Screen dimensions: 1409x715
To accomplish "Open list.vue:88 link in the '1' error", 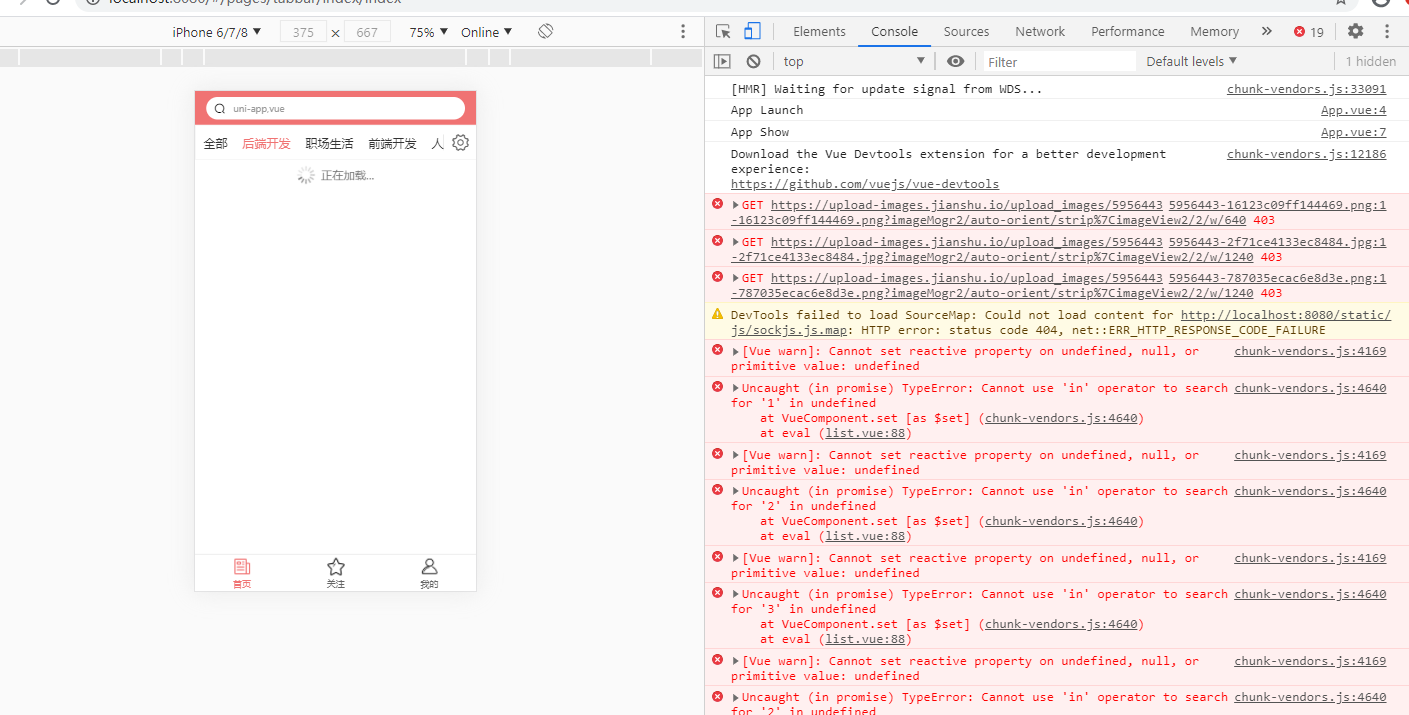I will (x=866, y=433).
